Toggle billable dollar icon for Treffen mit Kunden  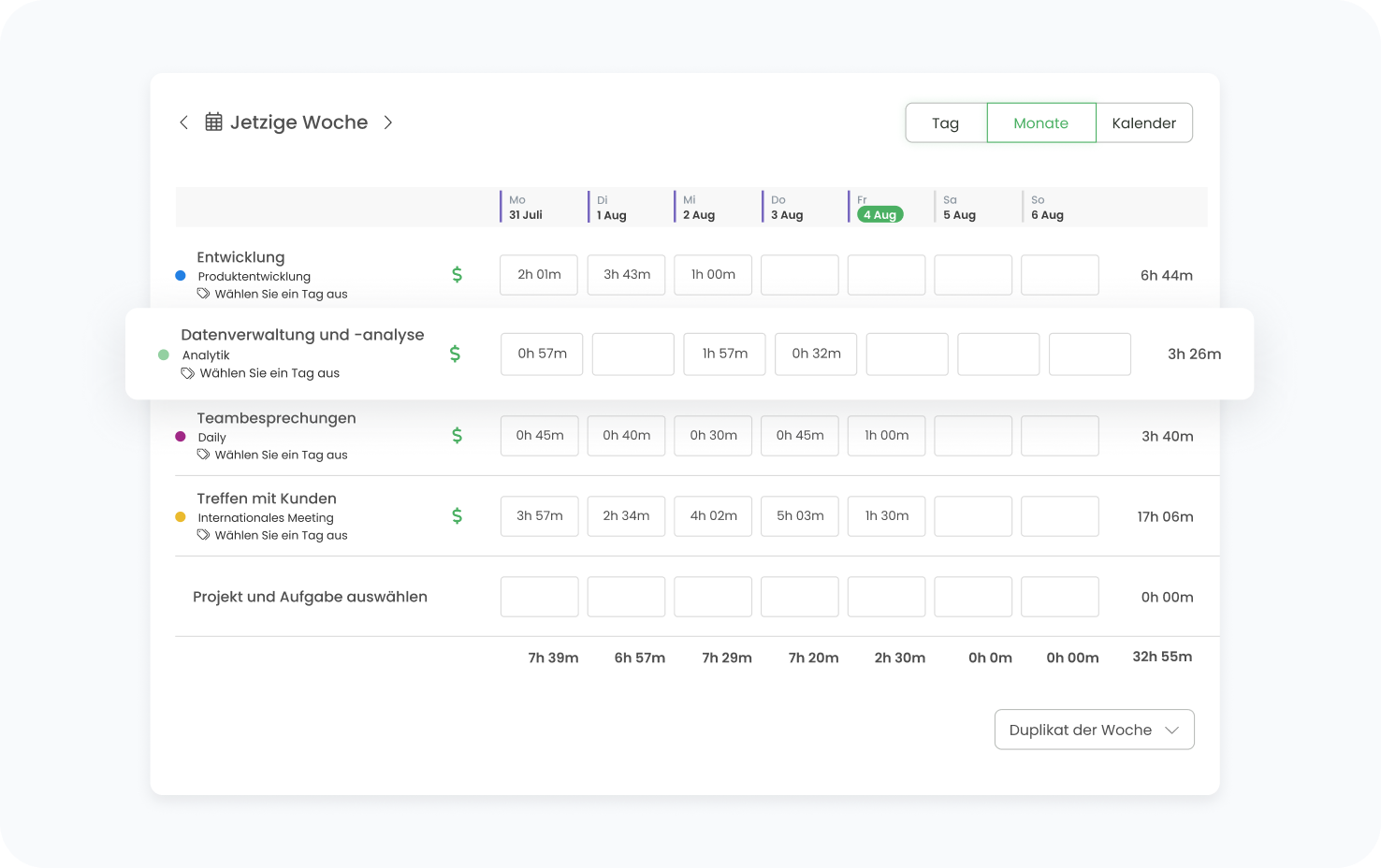click(x=457, y=515)
